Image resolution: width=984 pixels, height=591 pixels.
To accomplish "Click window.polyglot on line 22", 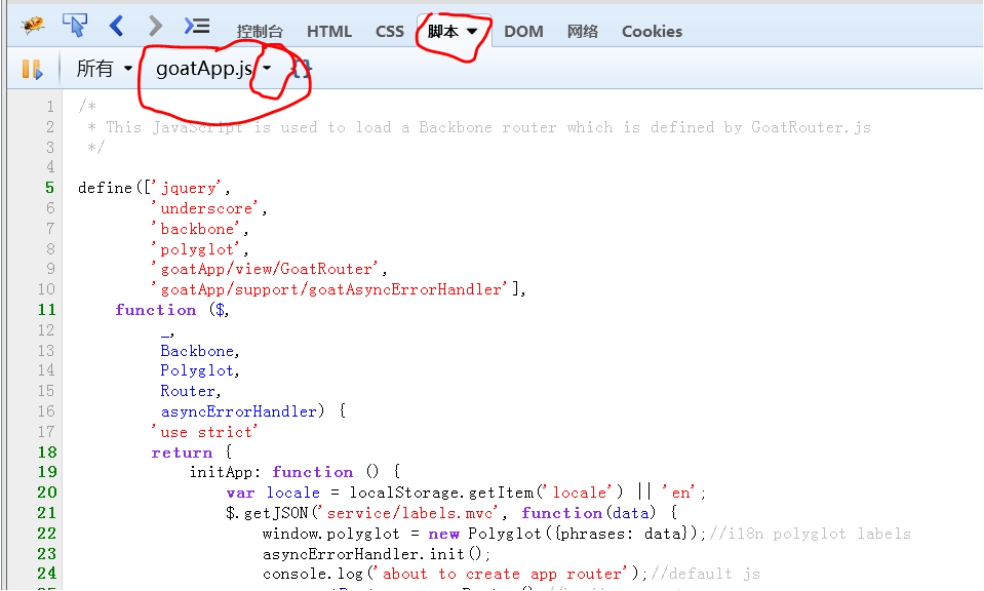I will click(331, 534).
